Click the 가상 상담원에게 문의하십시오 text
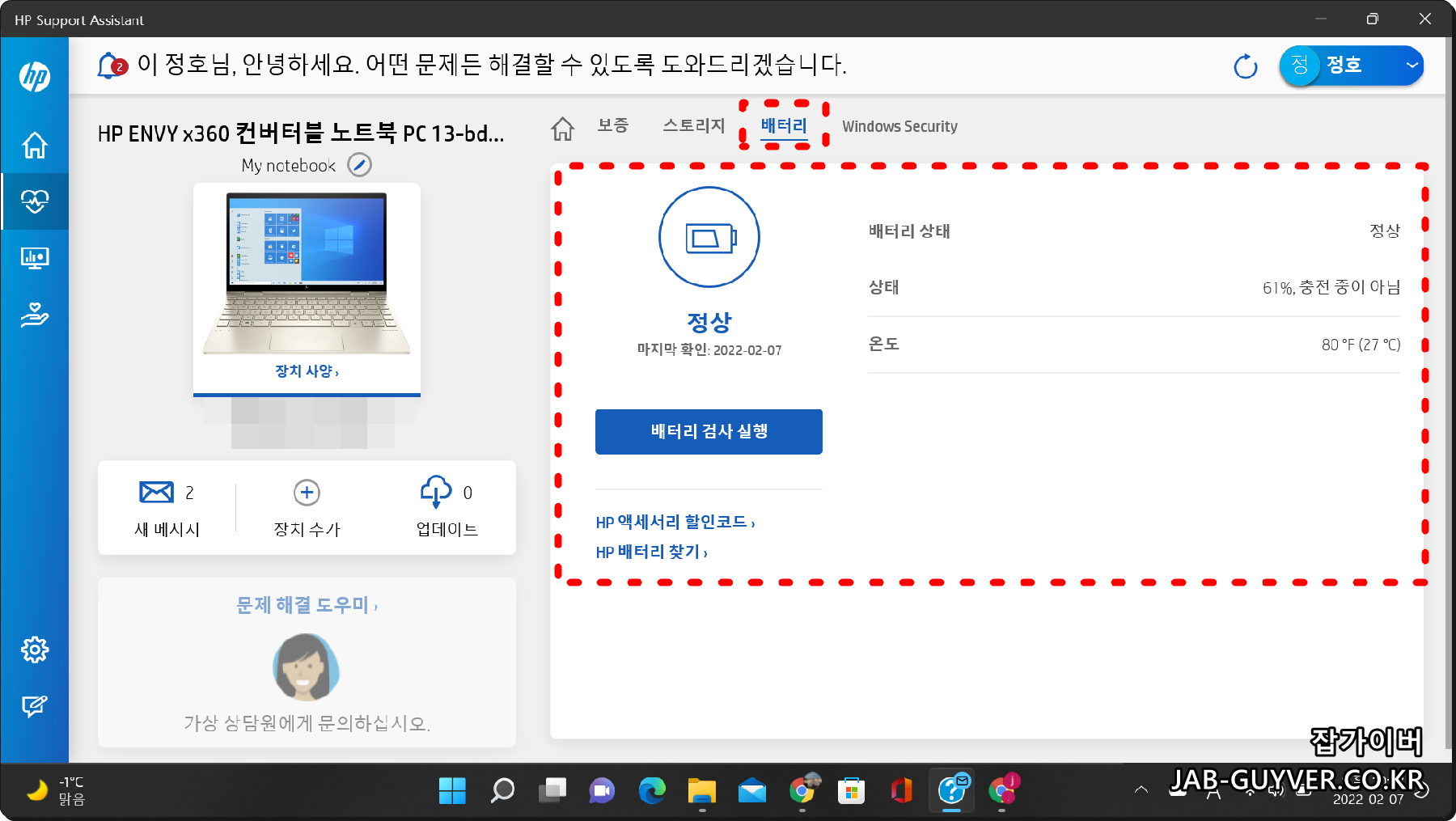This screenshot has width=1456, height=821. click(x=307, y=723)
